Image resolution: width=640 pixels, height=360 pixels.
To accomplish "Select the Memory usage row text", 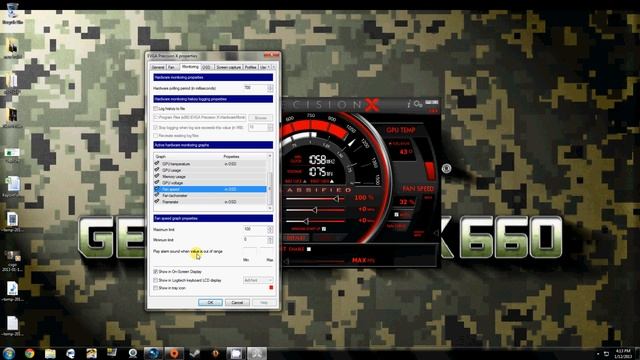I will coord(174,177).
